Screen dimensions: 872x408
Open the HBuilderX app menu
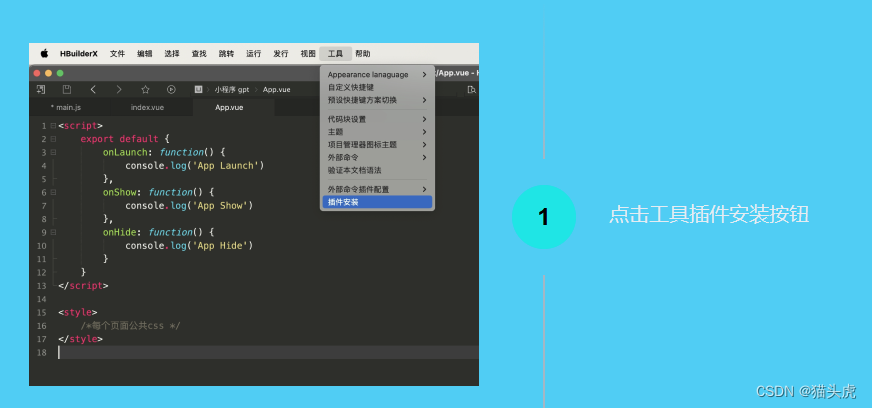pyautogui.click(x=79, y=53)
